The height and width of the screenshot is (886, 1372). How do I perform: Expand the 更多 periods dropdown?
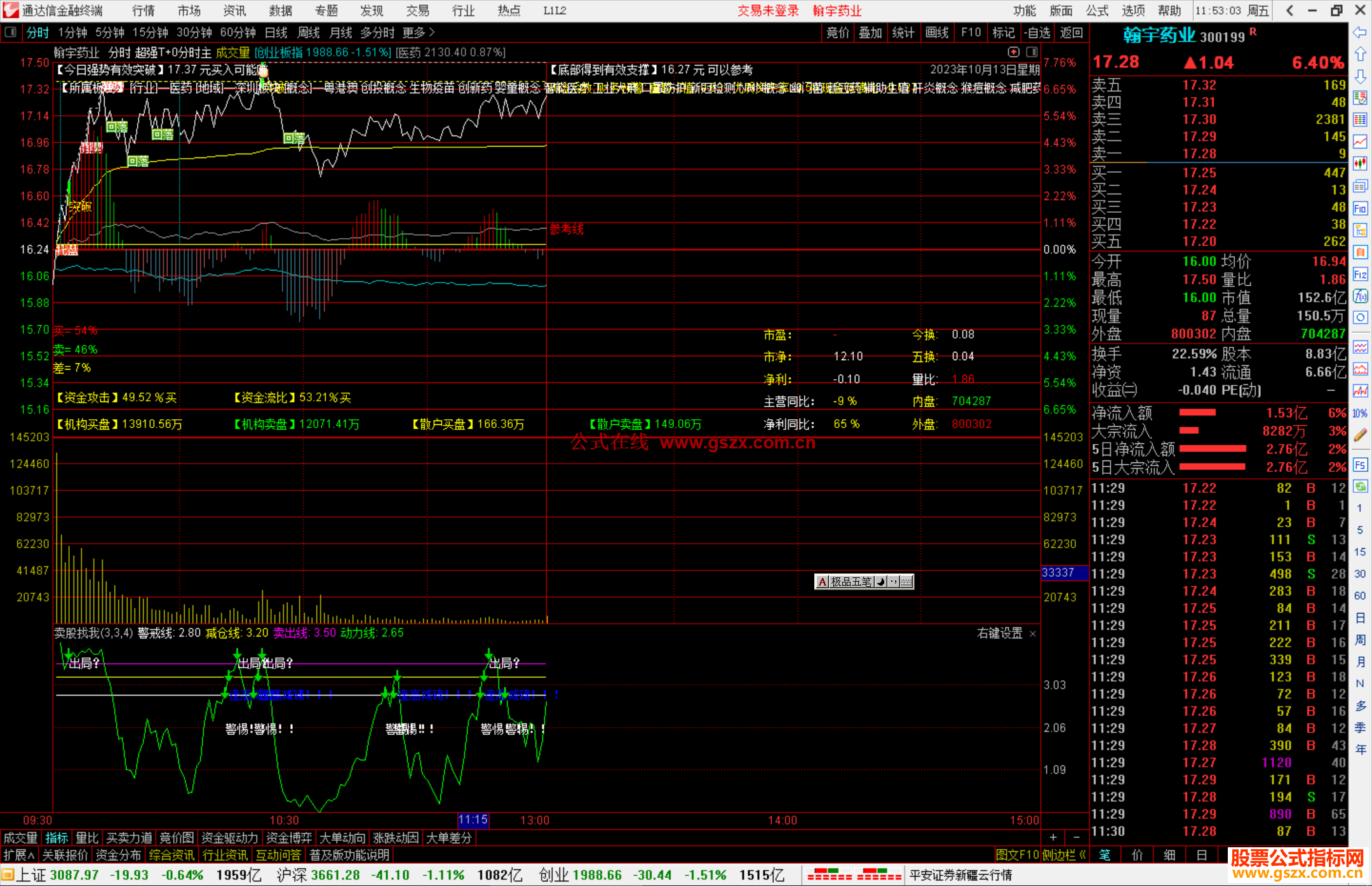[x=419, y=32]
